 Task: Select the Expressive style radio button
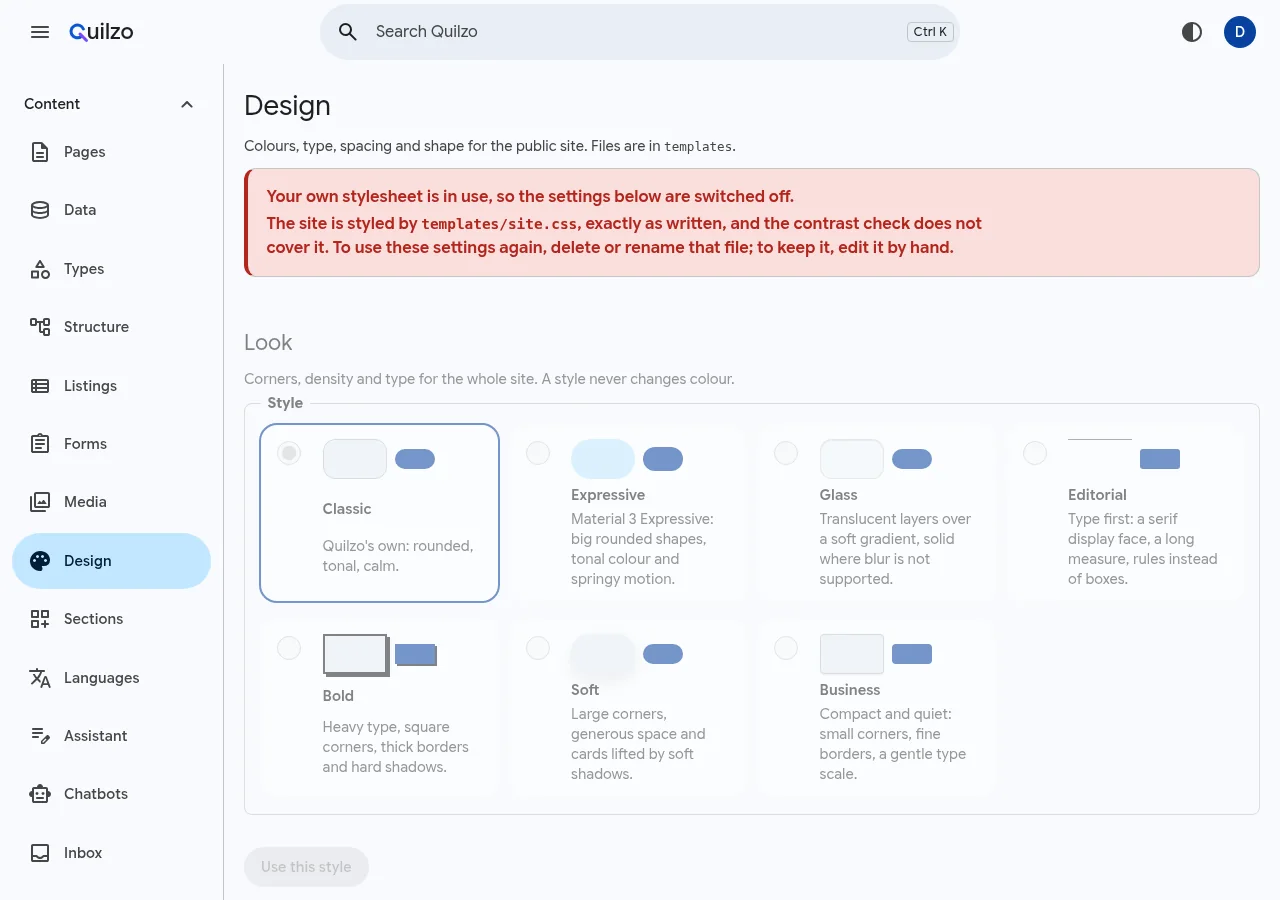(x=538, y=453)
